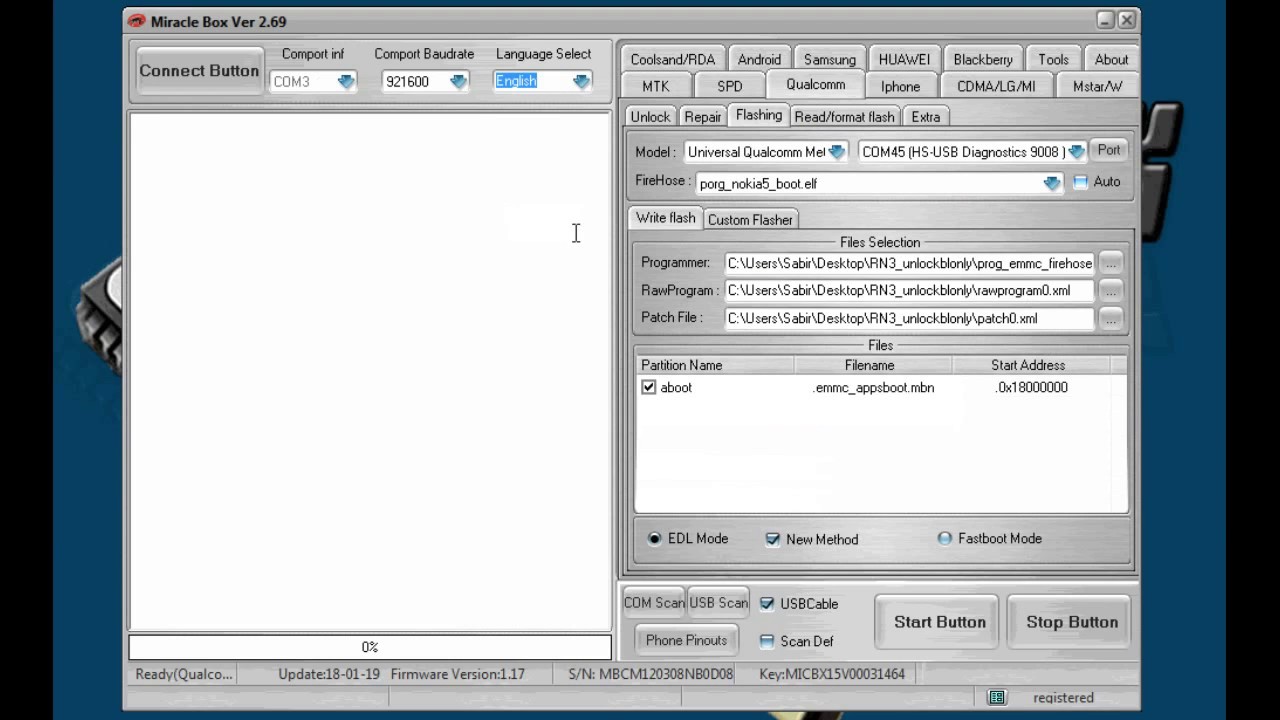Open the Read/format flash sub-tab
Image resolution: width=1280 pixels, height=720 pixels.
[x=844, y=117]
